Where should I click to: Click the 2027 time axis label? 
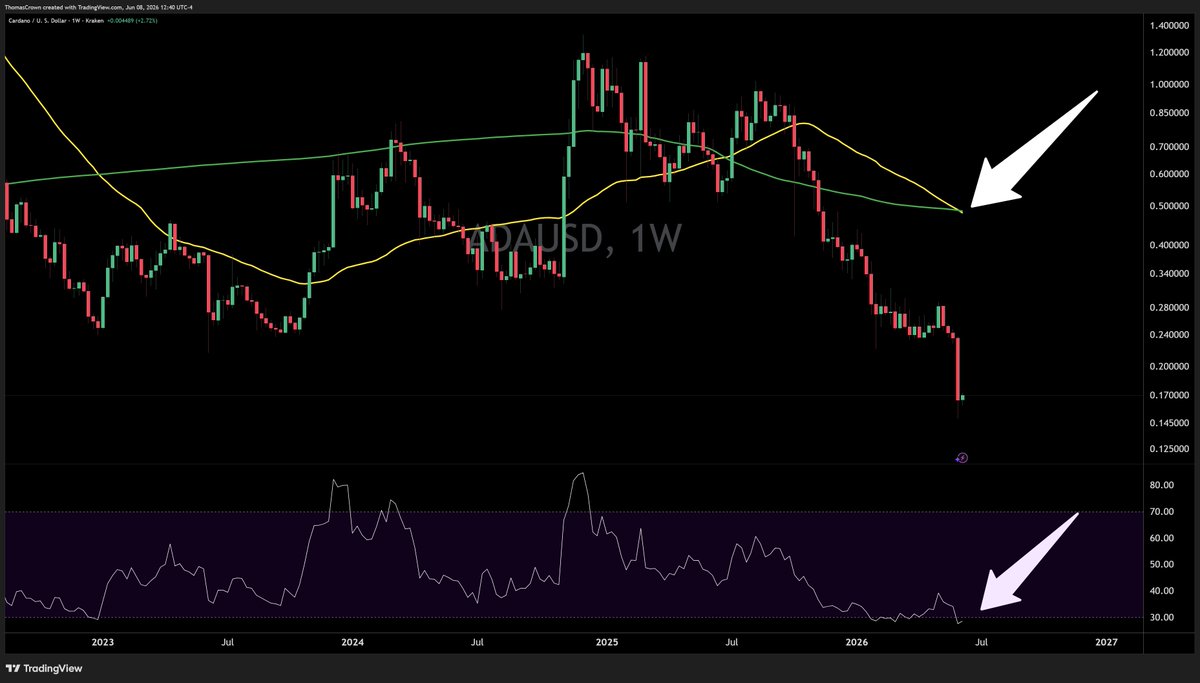[x=1106, y=642]
